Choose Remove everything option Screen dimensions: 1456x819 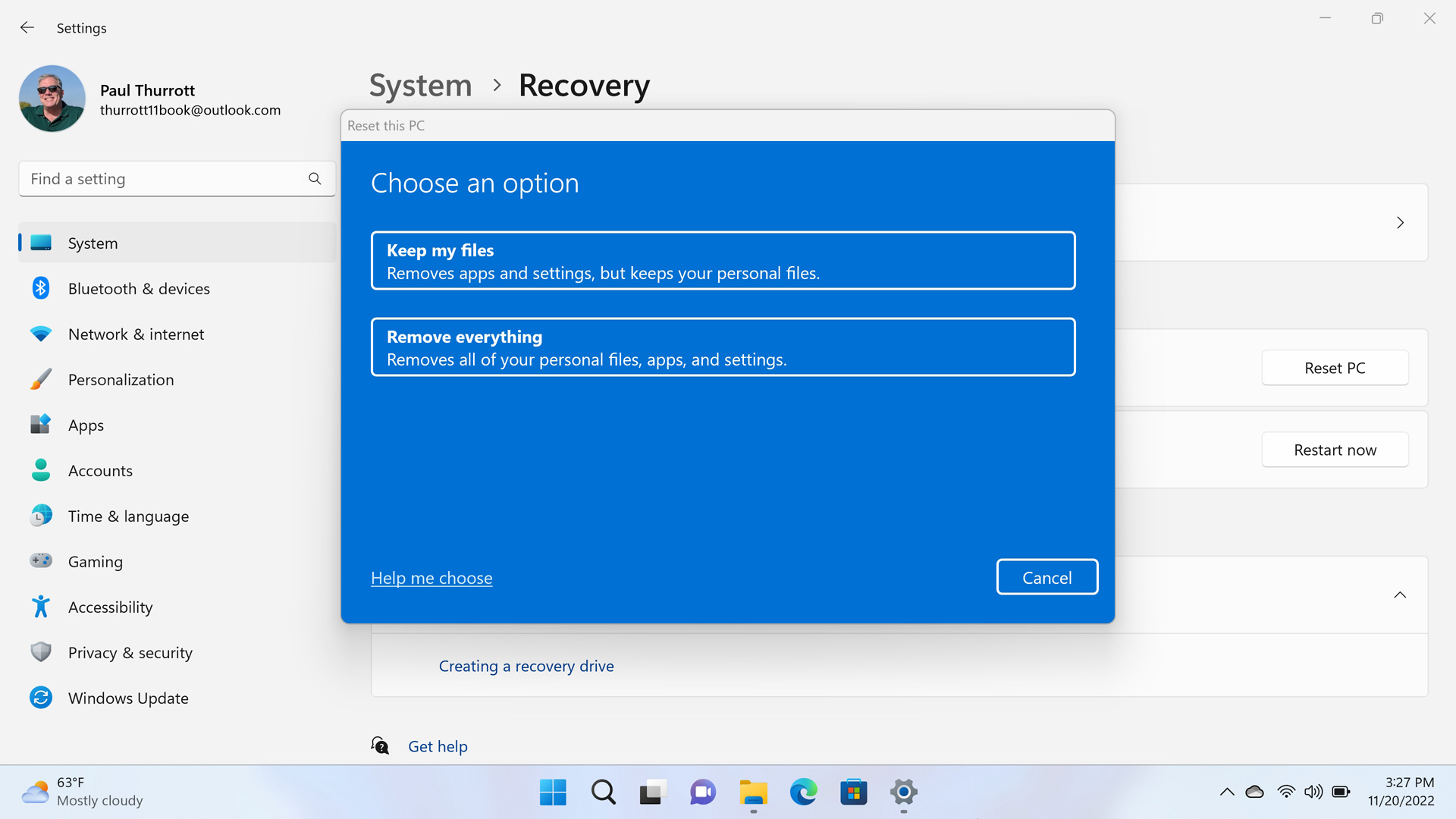[x=723, y=347]
